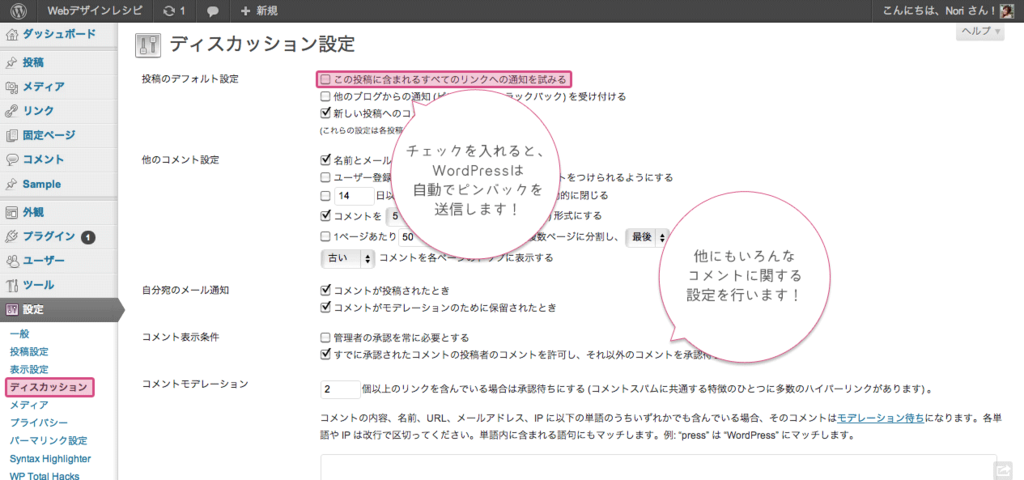Screen dimensions: 1024x480
Task: Go to 一般 general settings
Action: 20,334
